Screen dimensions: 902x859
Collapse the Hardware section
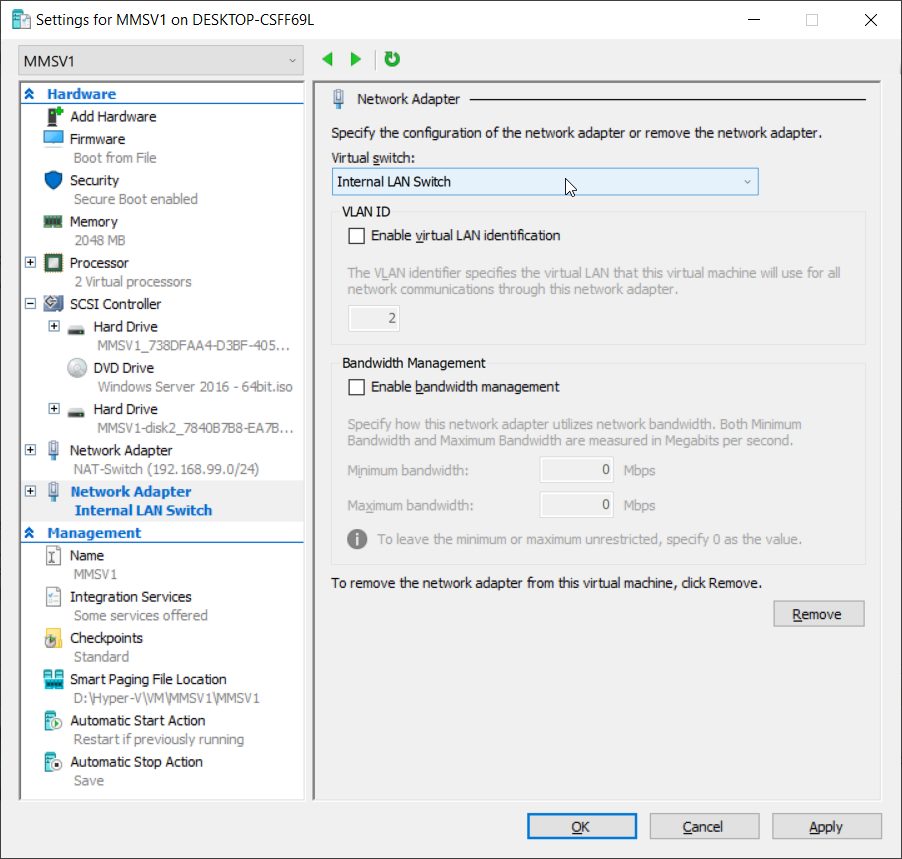tap(29, 94)
